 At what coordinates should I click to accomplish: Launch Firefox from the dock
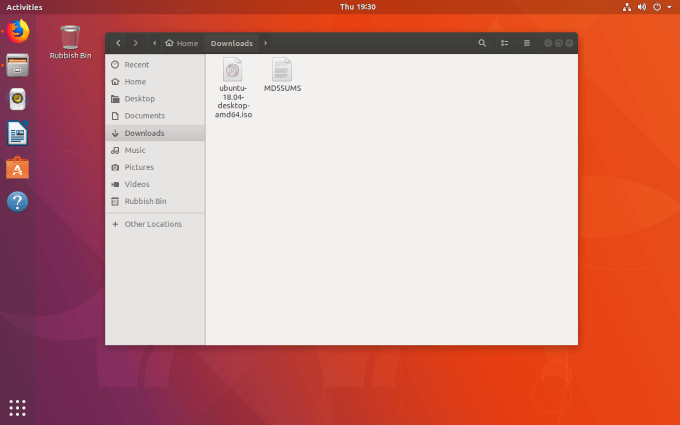click(x=18, y=31)
